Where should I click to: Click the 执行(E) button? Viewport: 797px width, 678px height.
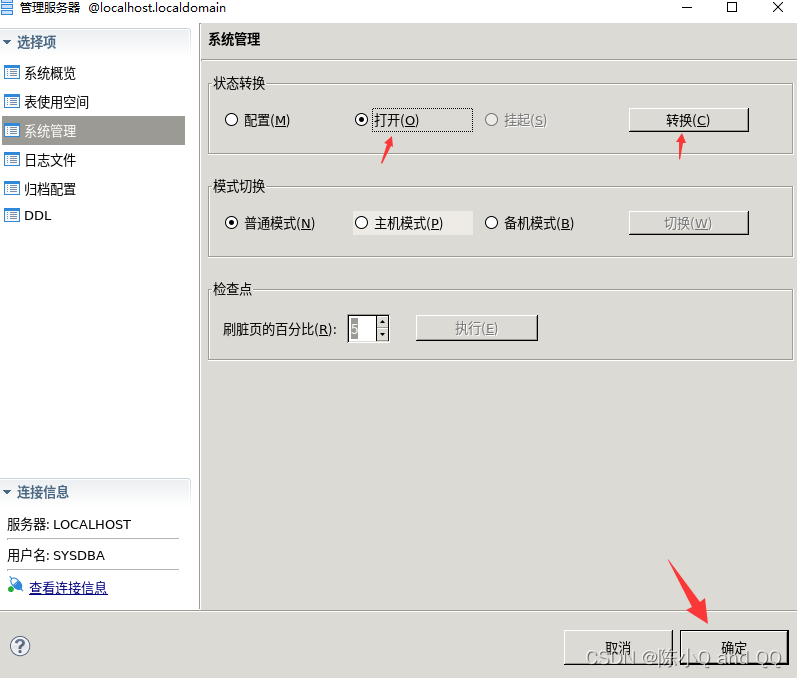[x=477, y=328]
